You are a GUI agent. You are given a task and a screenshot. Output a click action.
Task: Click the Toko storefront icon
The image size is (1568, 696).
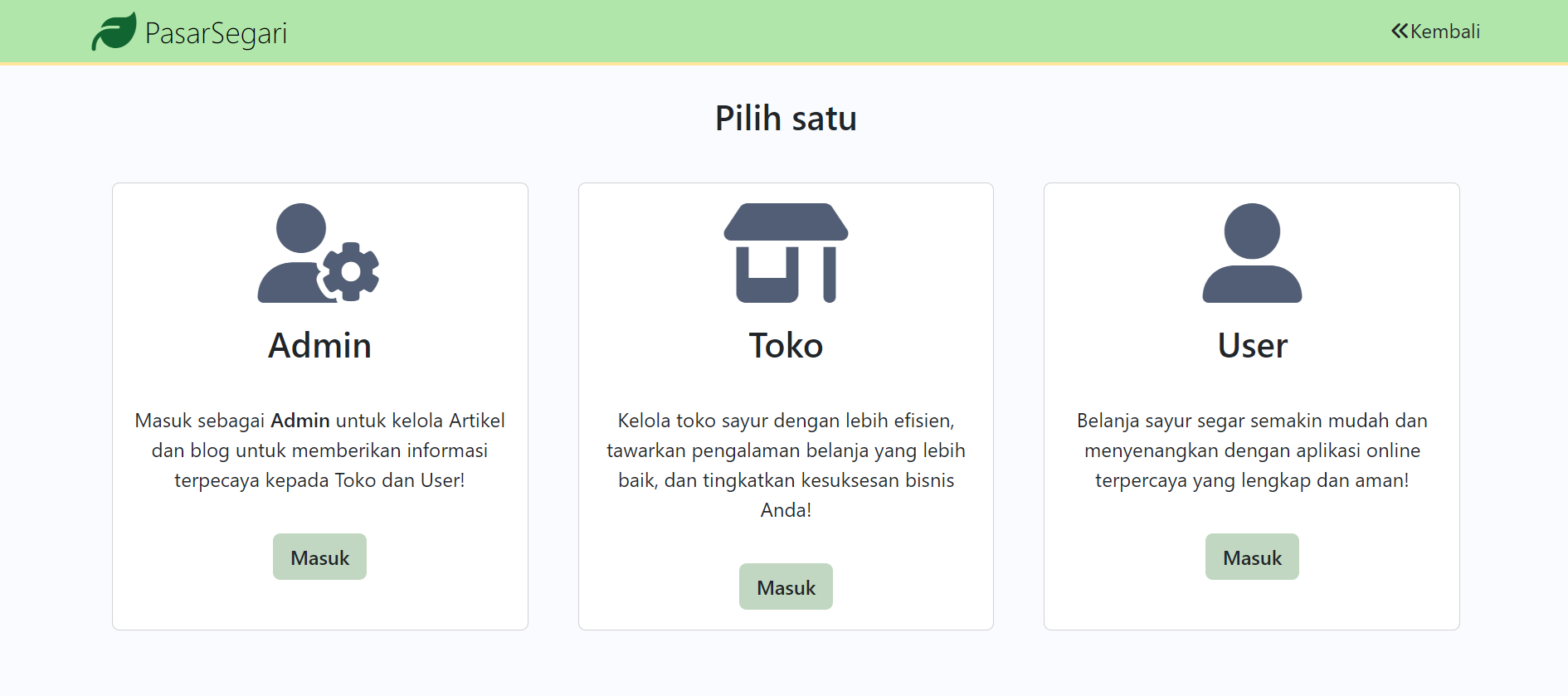tap(786, 255)
